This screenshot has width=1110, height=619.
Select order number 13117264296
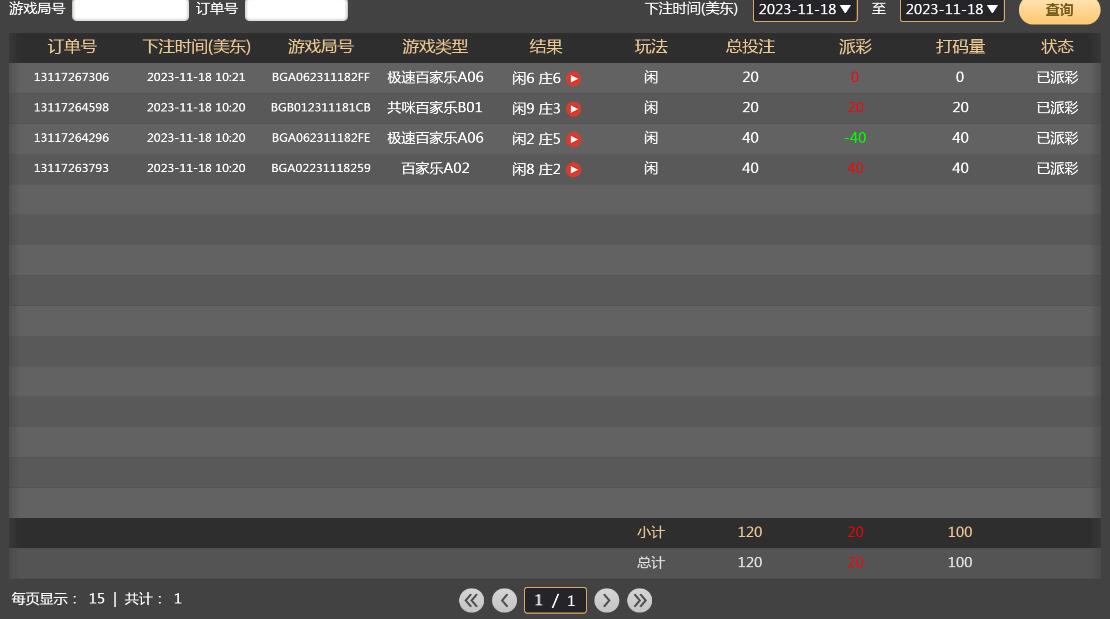tap(71, 138)
